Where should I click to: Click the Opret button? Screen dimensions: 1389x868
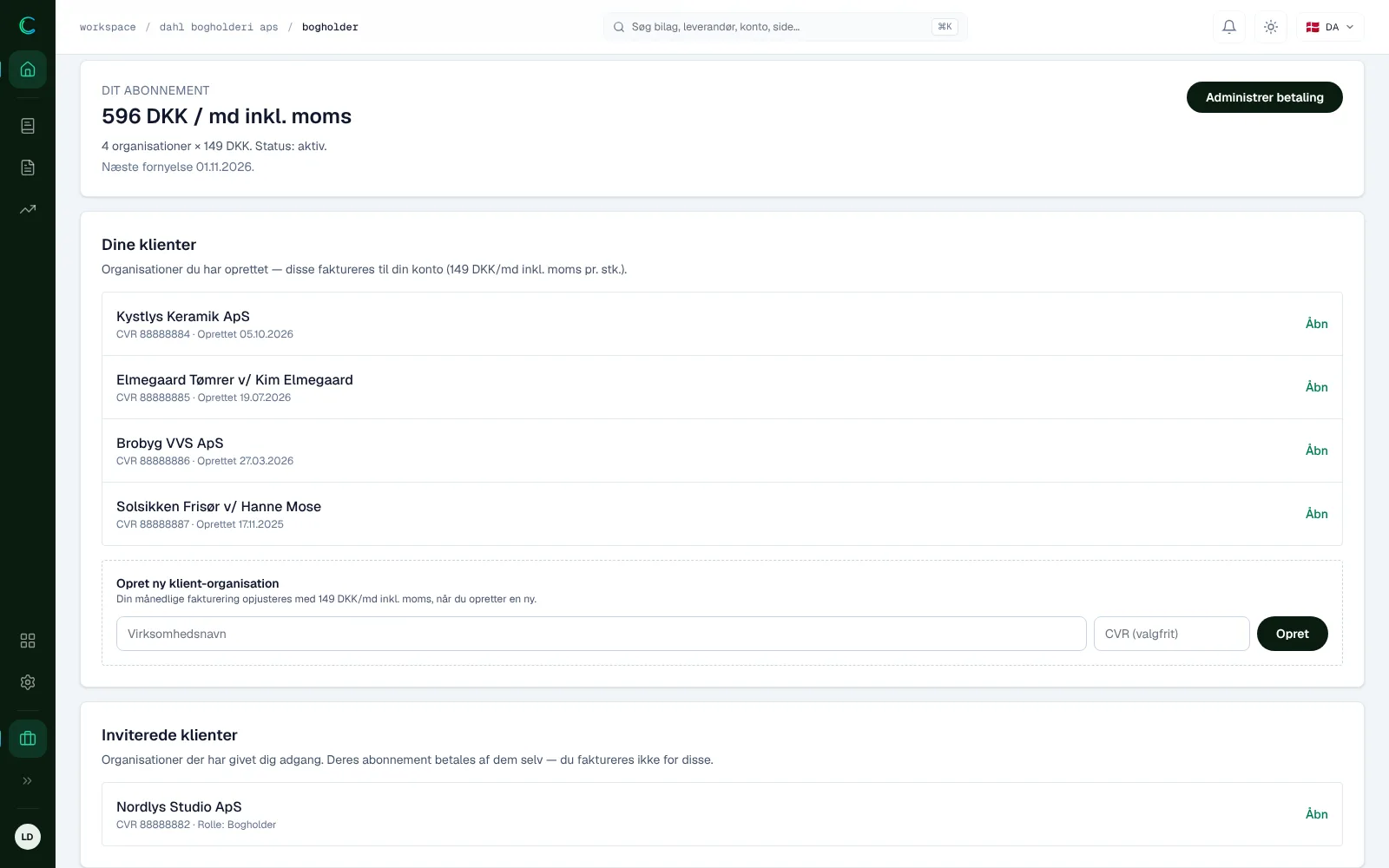(x=1292, y=634)
